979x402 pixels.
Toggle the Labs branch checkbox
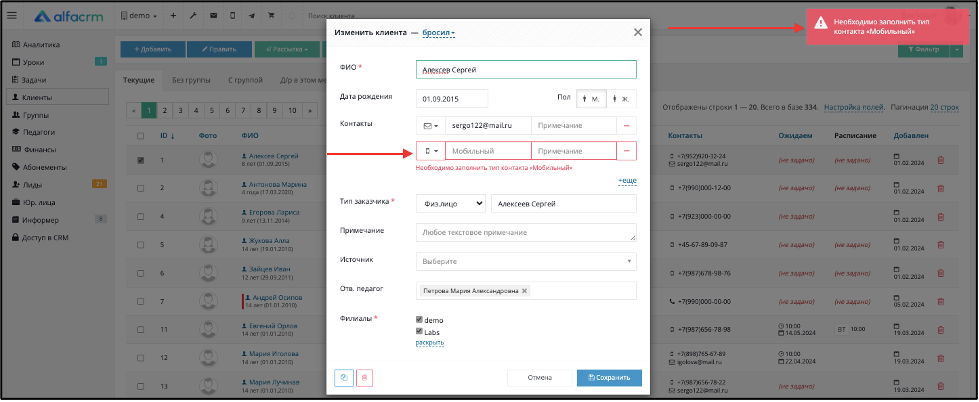(420, 332)
